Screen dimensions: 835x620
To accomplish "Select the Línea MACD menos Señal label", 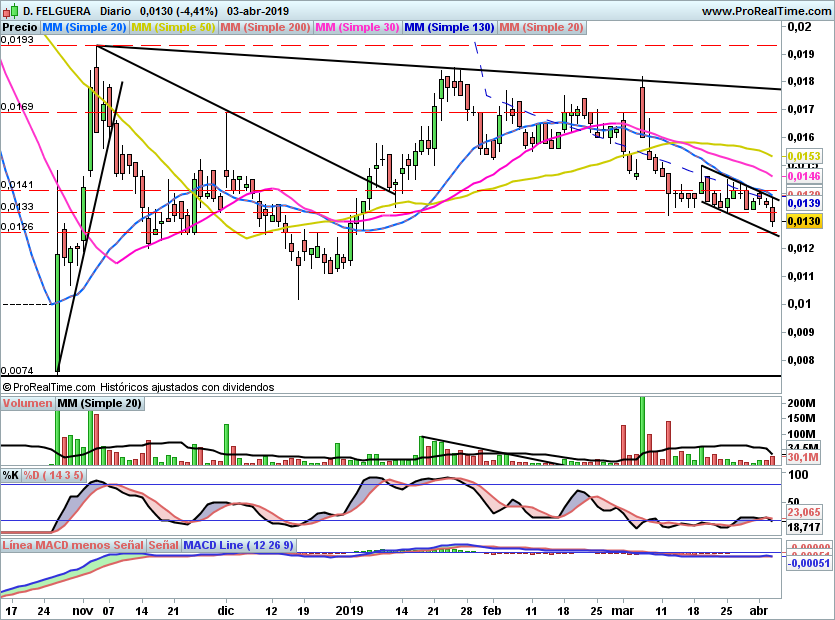I will [73, 545].
